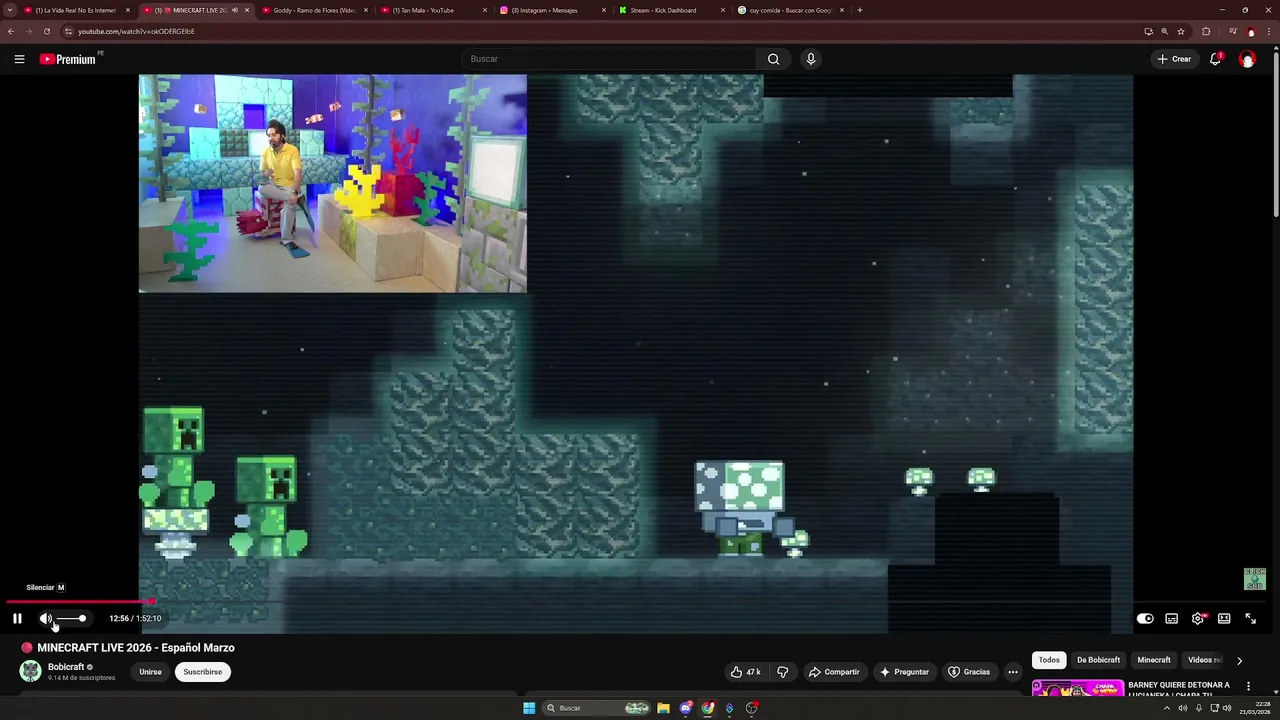1280x720 pixels.
Task: Open Discord from the taskbar
Action: click(686, 708)
